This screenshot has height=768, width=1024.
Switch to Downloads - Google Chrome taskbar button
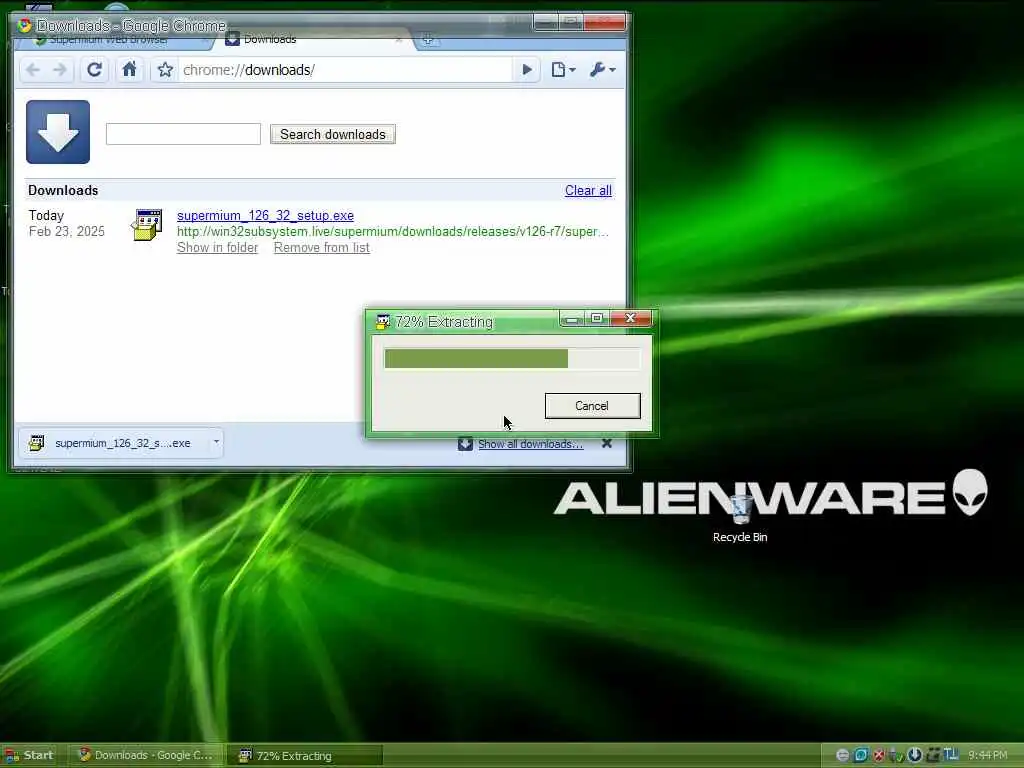[145, 755]
